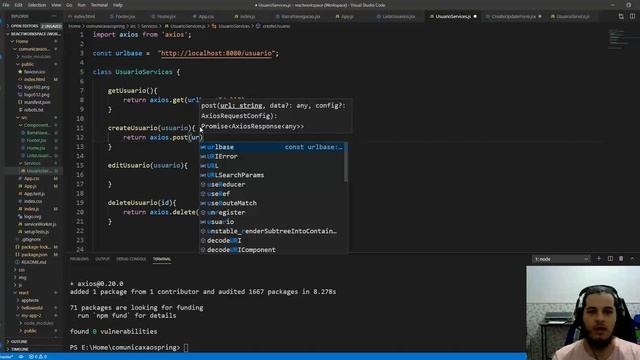Switch to the UsuarioServices.js active tab
This screenshot has width=640, height=360.
tap(452, 16)
